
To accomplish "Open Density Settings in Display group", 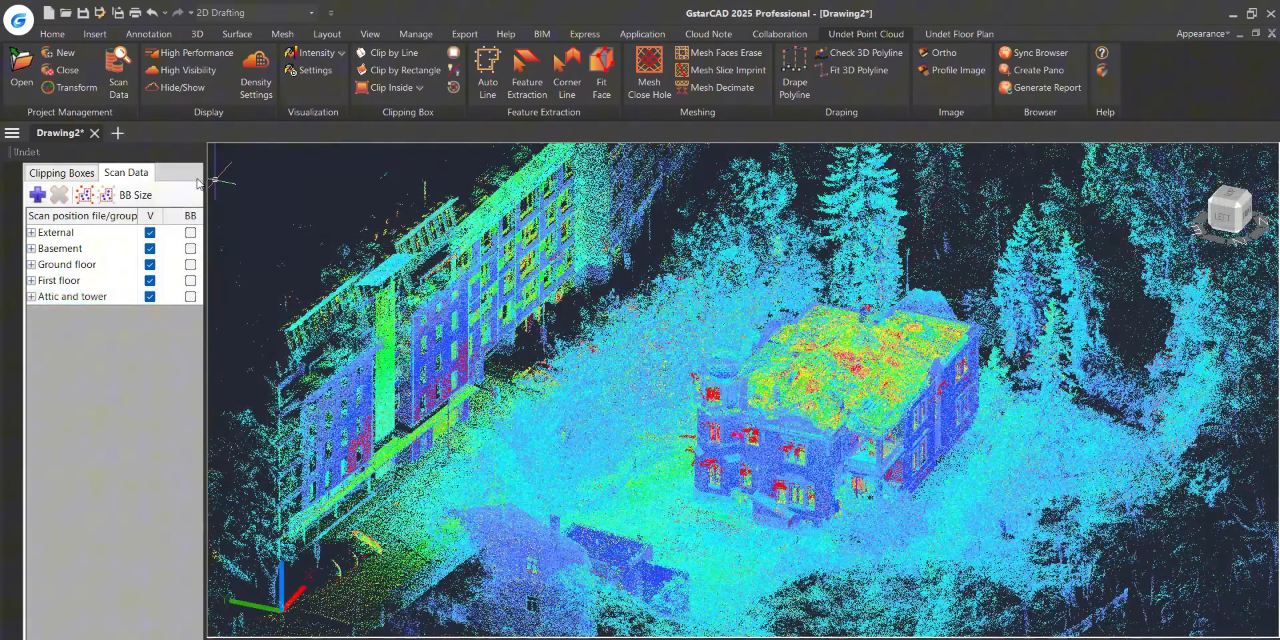I will (256, 74).
